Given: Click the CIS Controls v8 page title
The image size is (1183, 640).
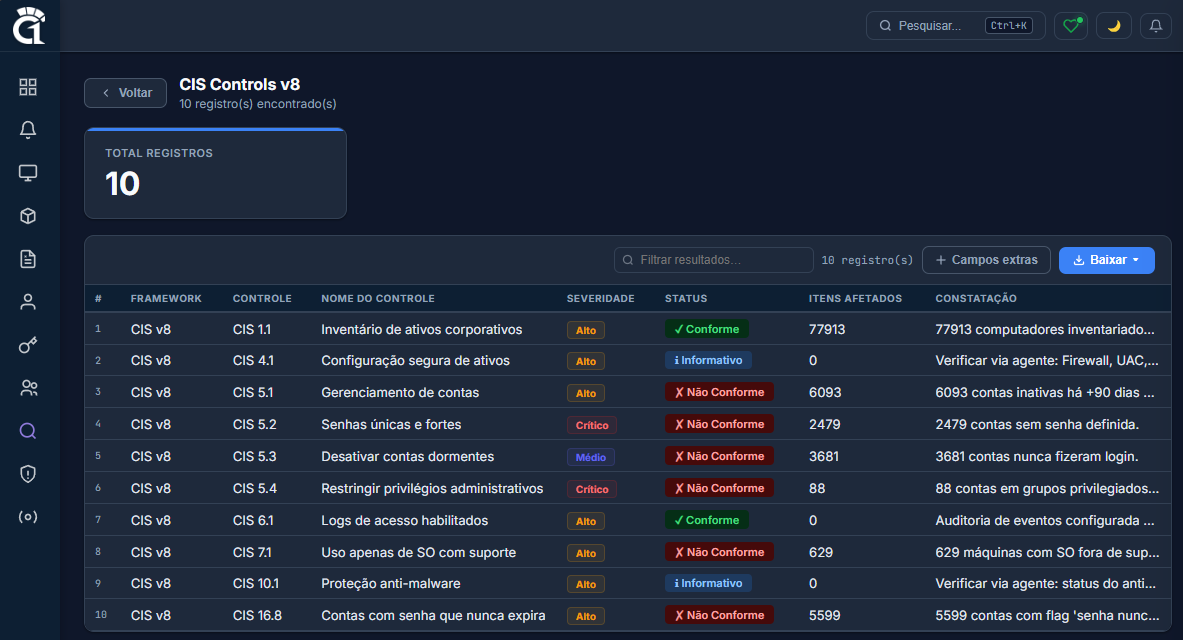Looking at the screenshot, I should 240,85.
